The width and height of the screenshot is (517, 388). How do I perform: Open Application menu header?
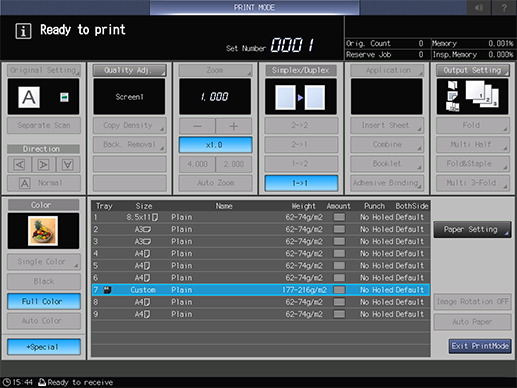coord(387,70)
